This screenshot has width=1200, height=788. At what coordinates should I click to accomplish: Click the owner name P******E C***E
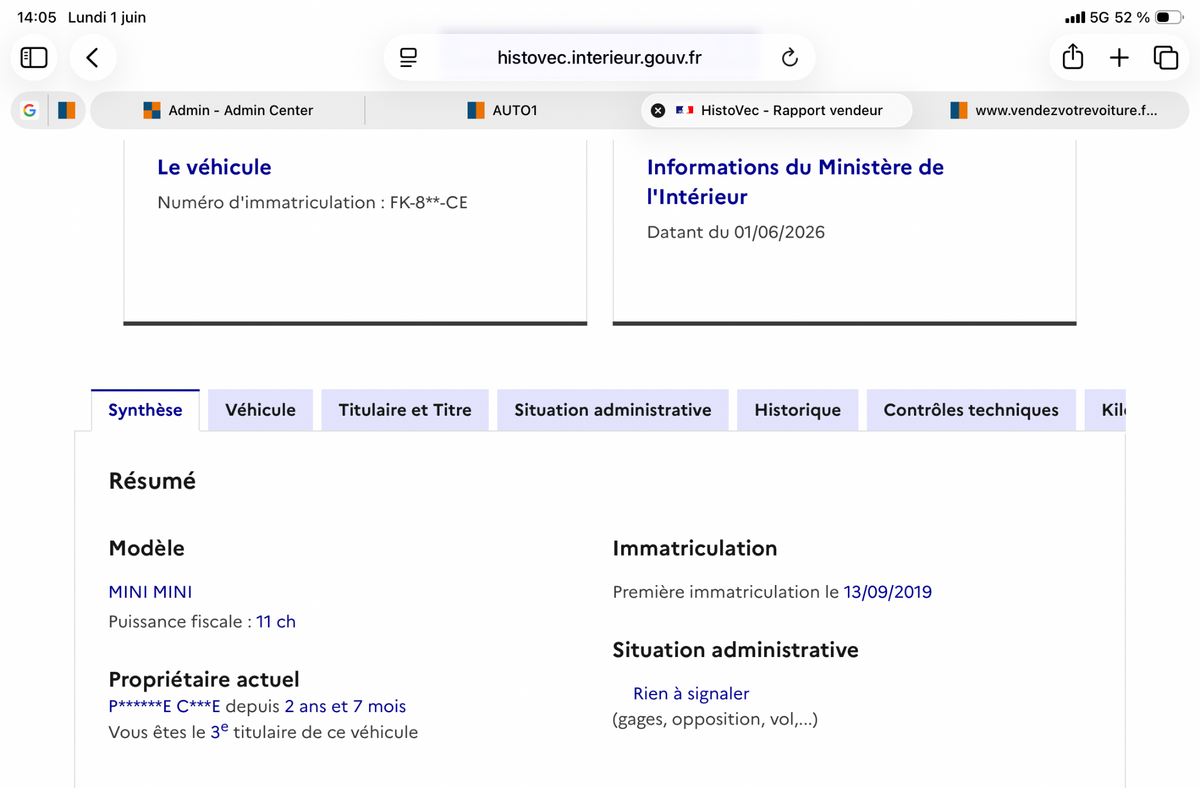click(164, 707)
